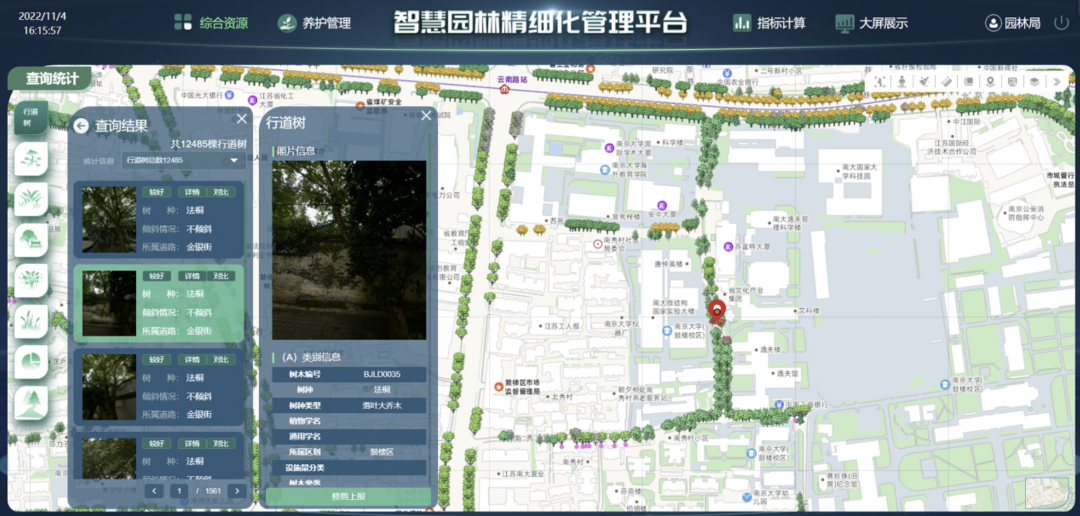
Task: Click the 苏富特大厦 purple marker on the map
Action: point(728,246)
